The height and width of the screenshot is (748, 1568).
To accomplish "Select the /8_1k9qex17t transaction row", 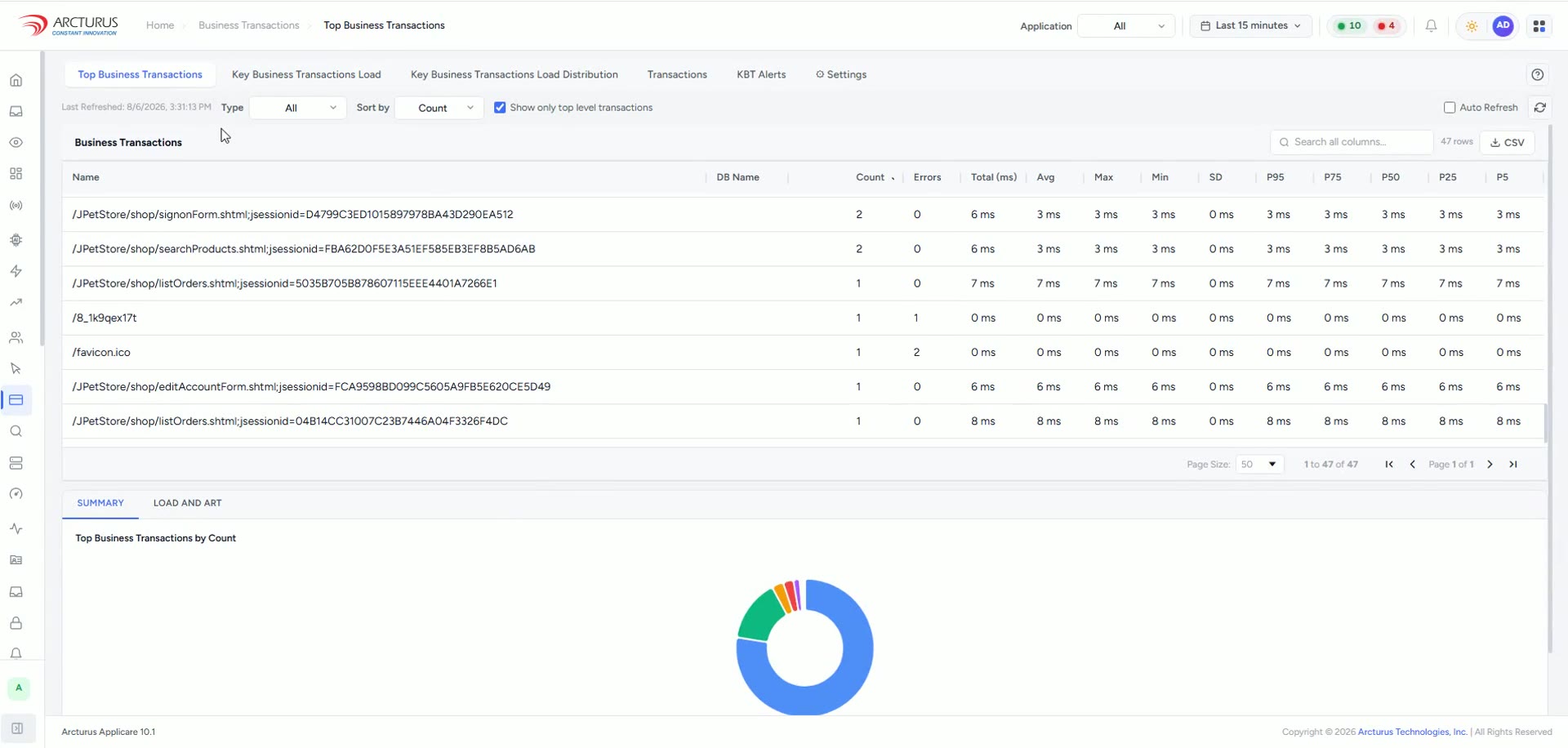I will click(803, 318).
